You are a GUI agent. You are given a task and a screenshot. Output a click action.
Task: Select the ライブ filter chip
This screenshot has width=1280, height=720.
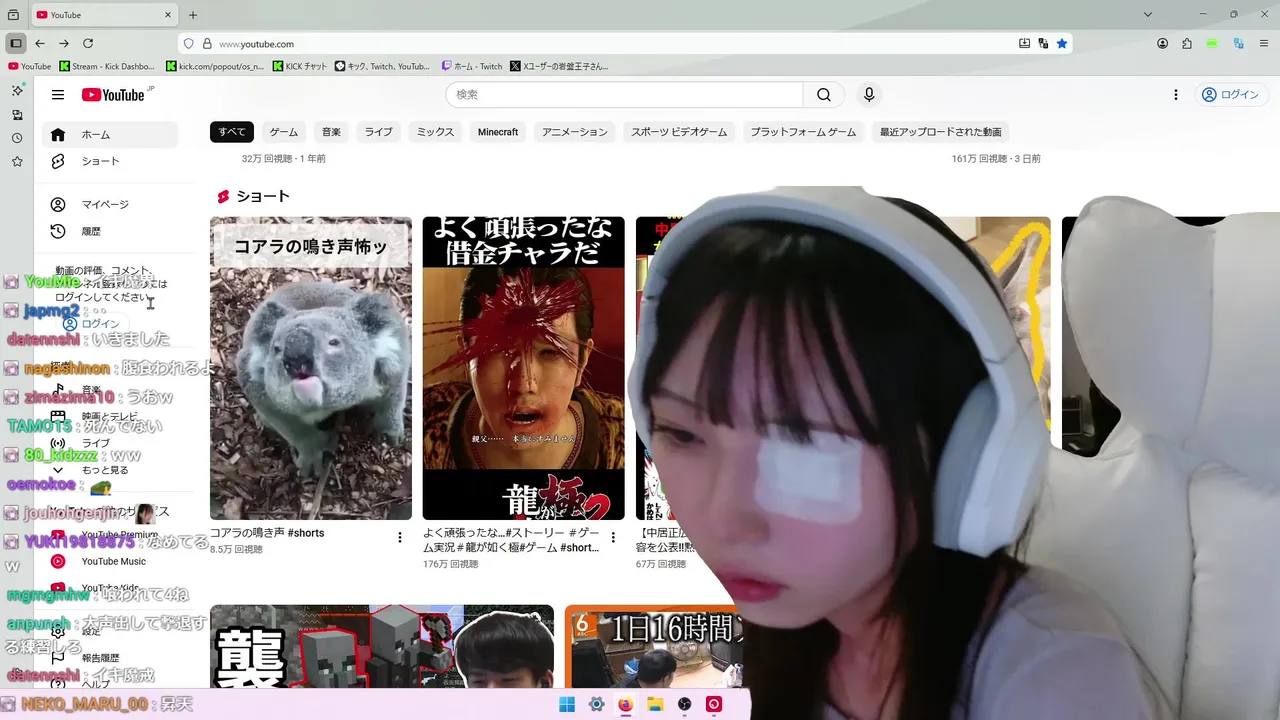click(x=378, y=132)
